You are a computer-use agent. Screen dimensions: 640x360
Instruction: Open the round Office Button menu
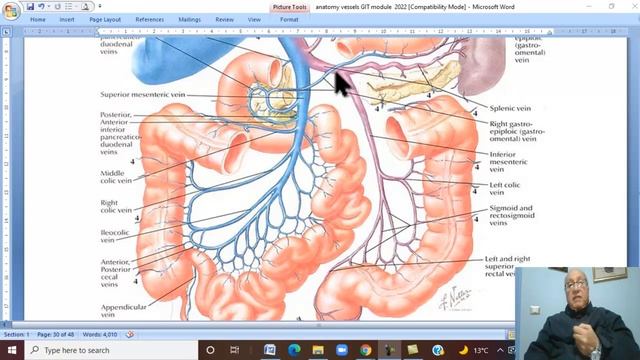tap(11, 11)
